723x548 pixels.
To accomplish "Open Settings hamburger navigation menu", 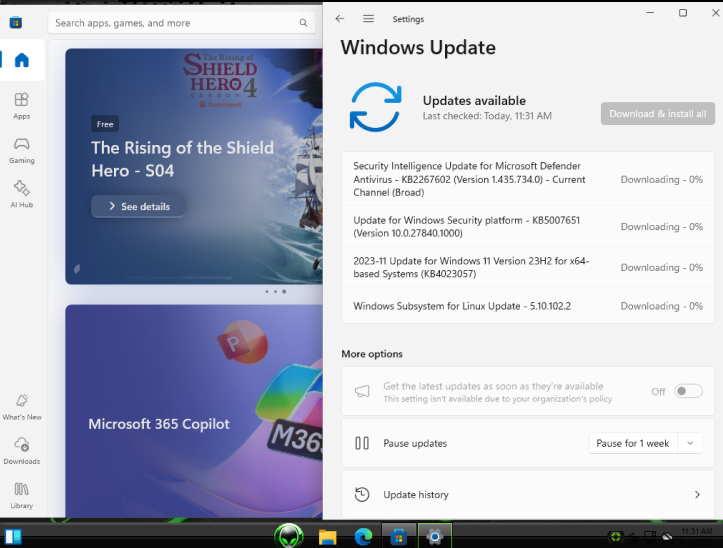I will click(x=368, y=18).
